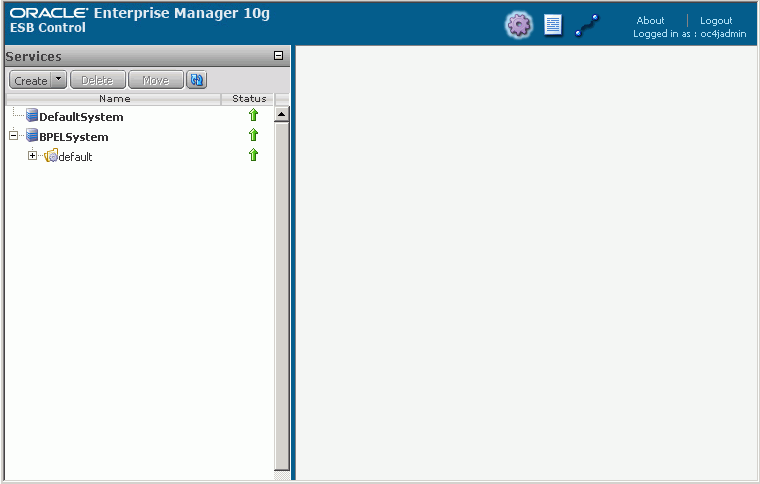Open the Maps connector icon view
This screenshot has width=760, height=484.
click(587, 25)
